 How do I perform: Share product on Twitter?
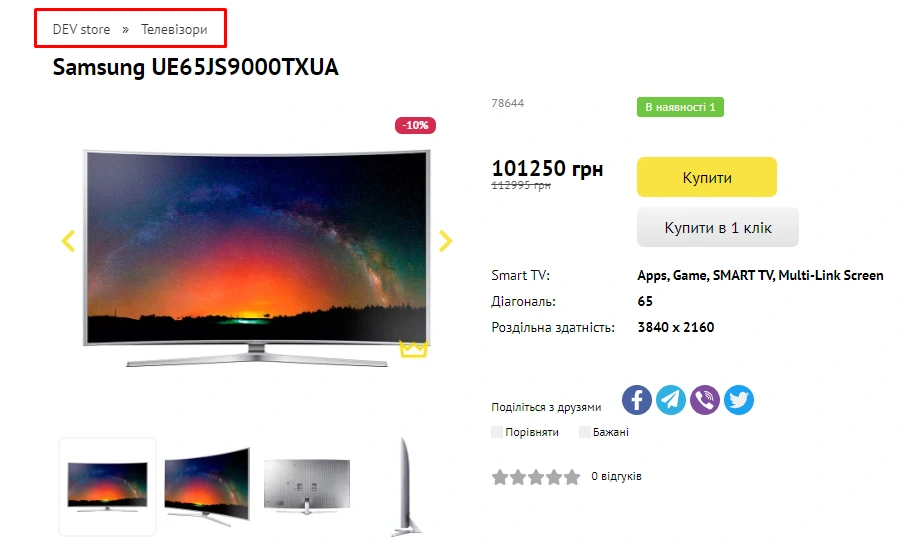click(739, 400)
